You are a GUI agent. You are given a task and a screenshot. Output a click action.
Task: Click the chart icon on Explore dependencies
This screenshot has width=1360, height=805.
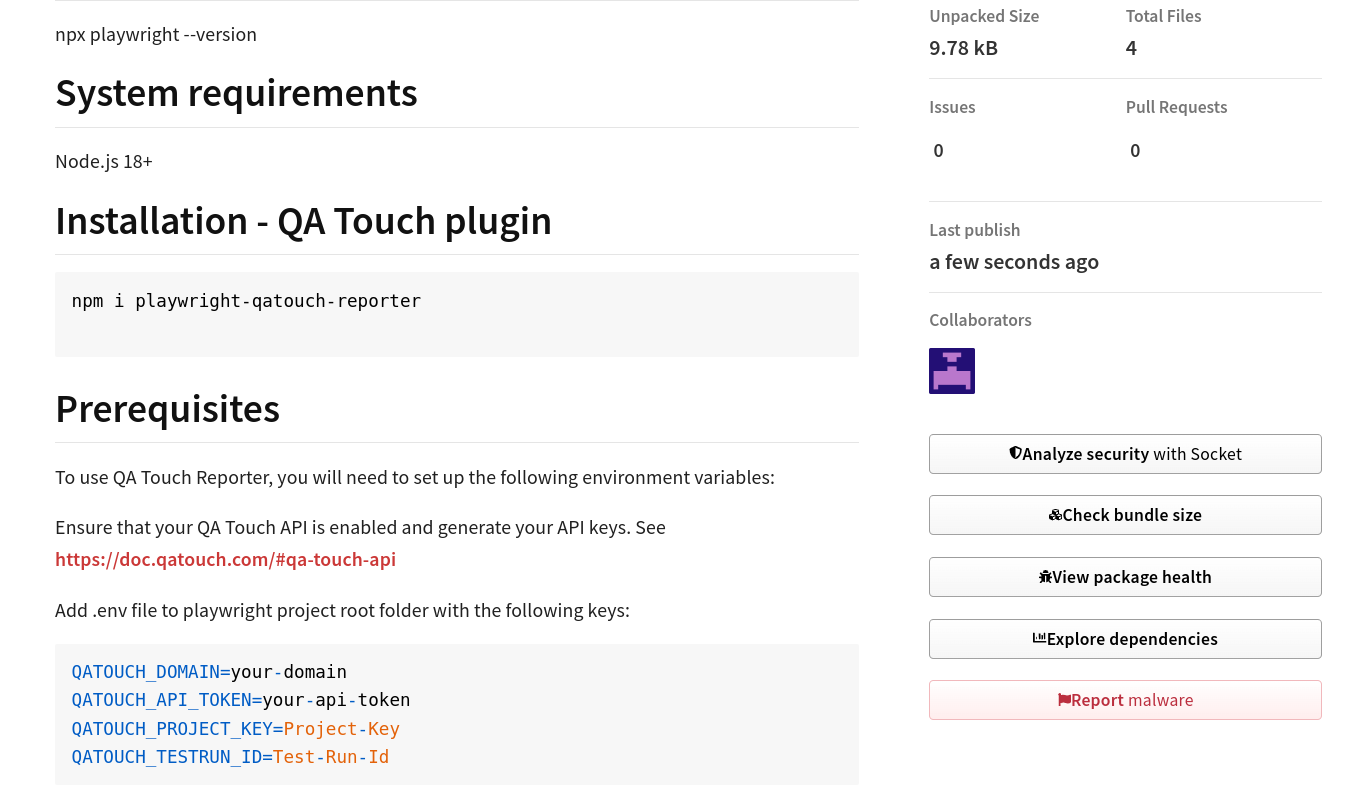pyautogui.click(x=1039, y=639)
